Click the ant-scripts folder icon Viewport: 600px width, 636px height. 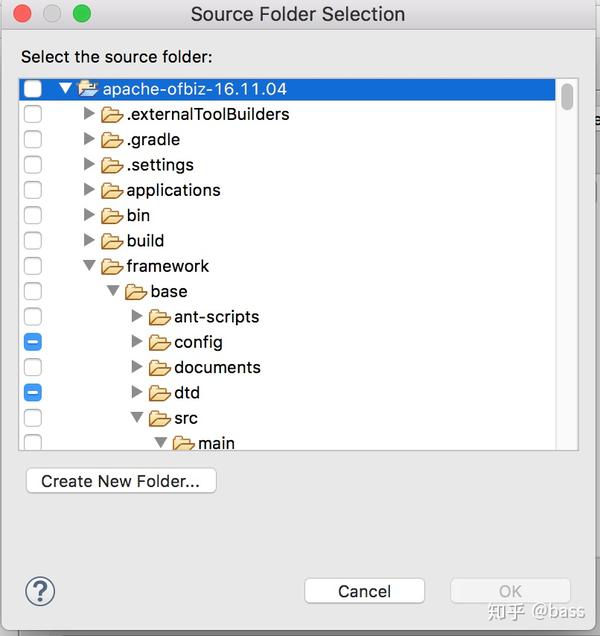coord(159,317)
